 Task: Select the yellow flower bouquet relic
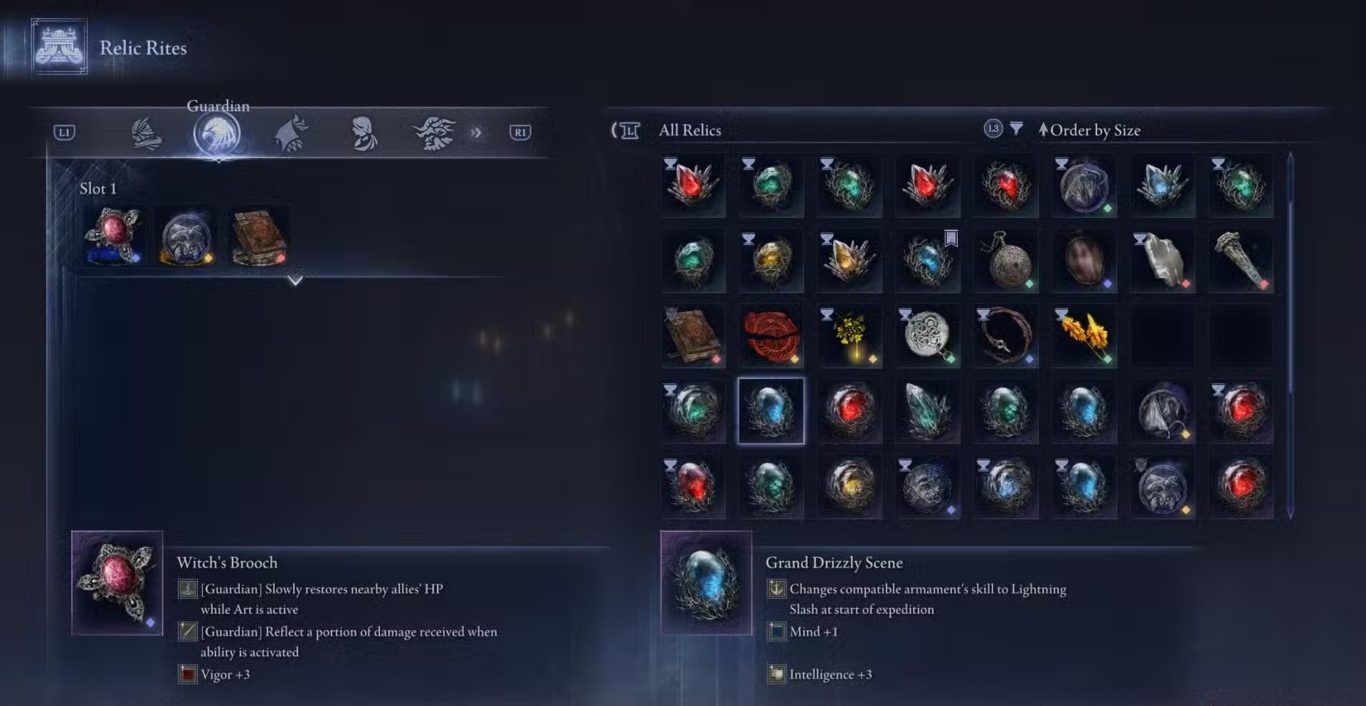point(849,336)
